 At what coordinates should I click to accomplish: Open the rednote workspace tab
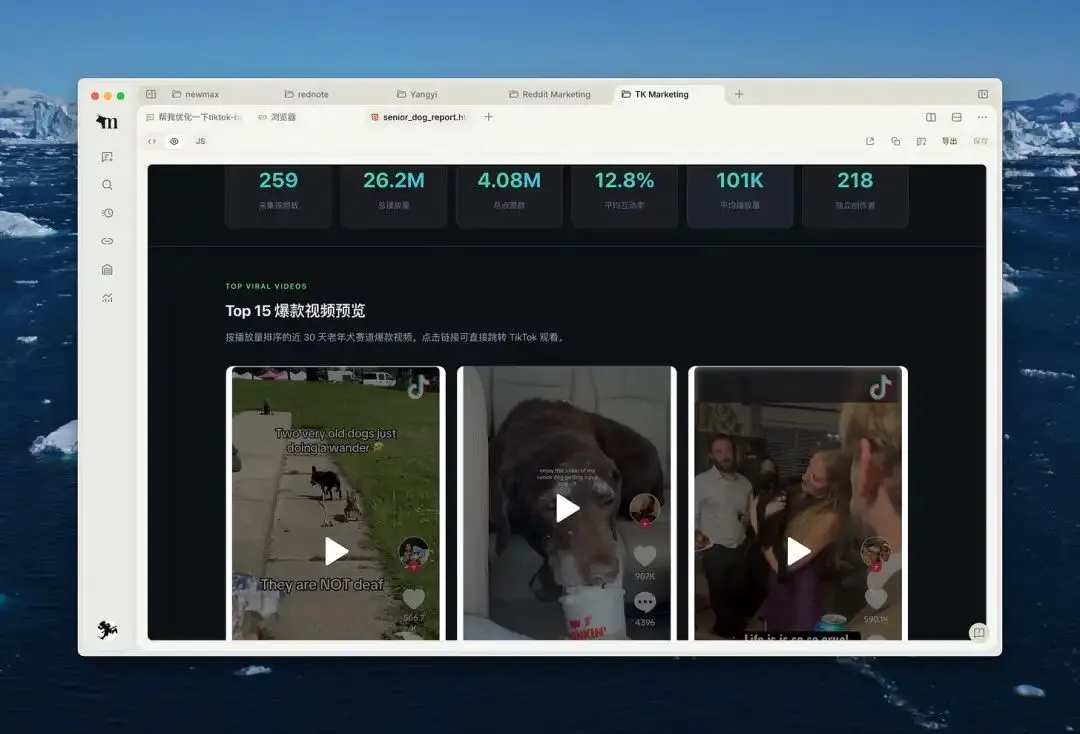click(307, 94)
